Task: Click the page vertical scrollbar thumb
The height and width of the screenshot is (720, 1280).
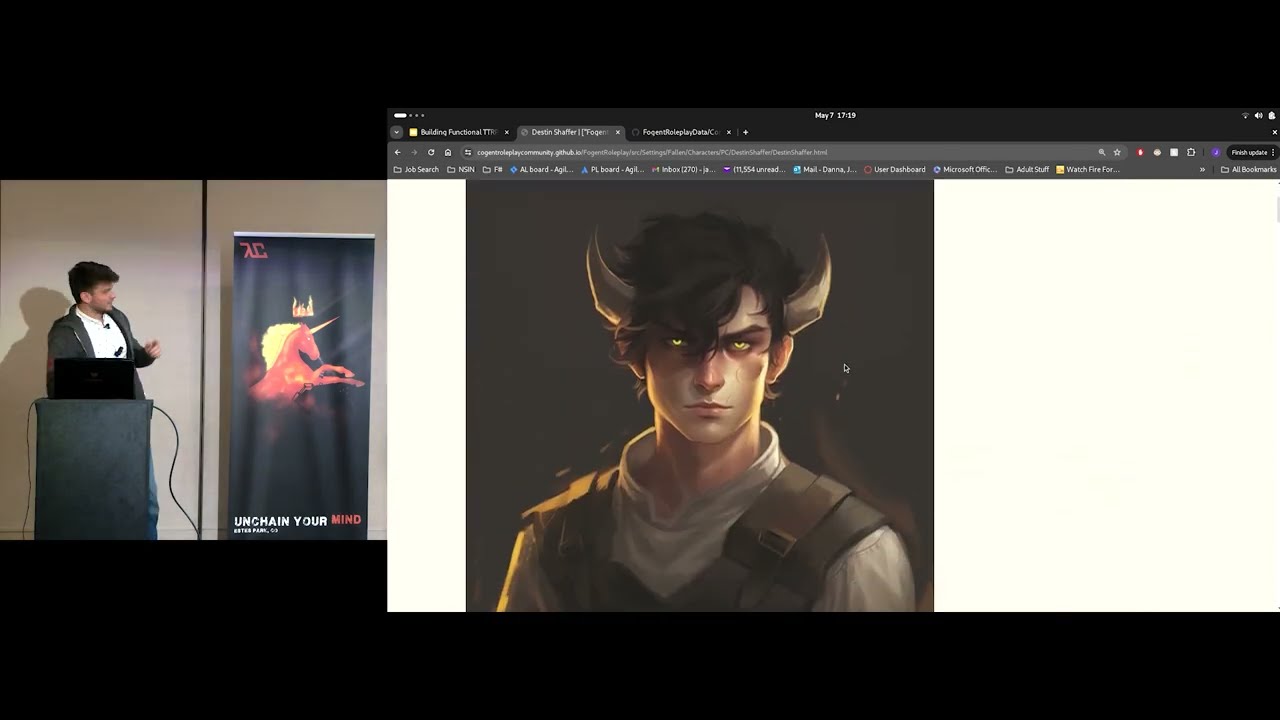Action: point(1277,210)
